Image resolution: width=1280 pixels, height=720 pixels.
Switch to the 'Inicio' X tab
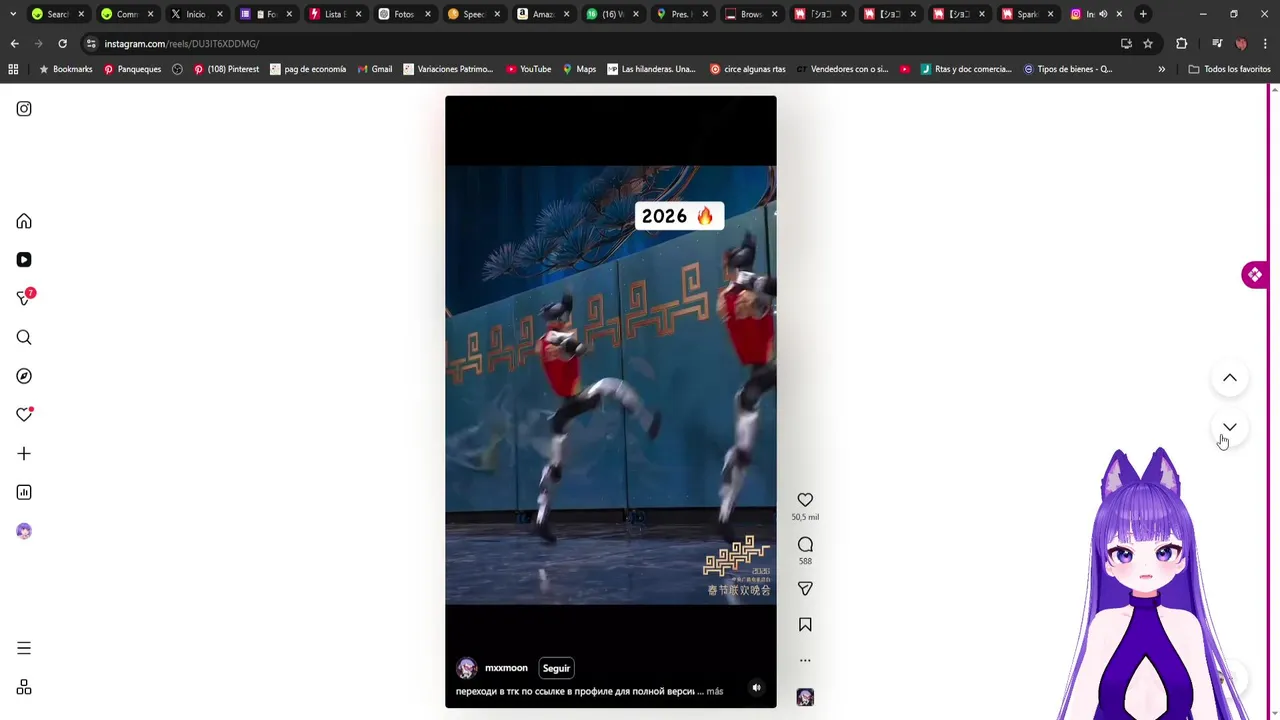pyautogui.click(x=196, y=14)
